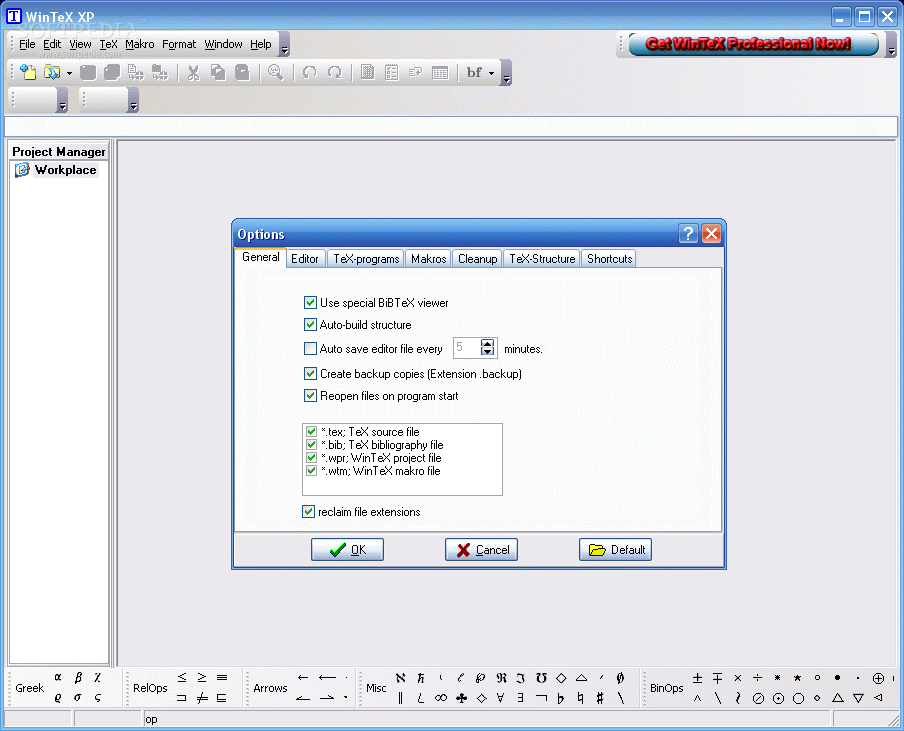Insert the alpha Greek symbol

(58, 677)
